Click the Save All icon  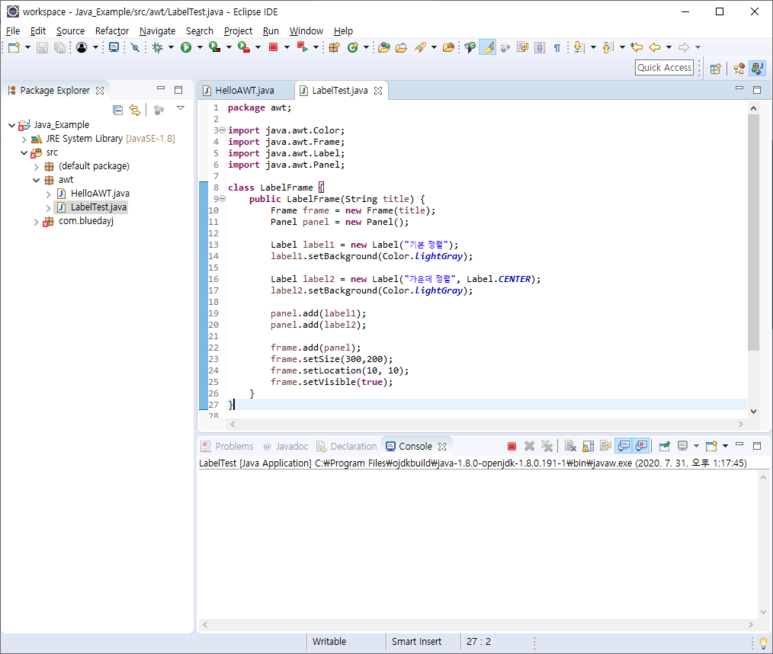pos(60,47)
